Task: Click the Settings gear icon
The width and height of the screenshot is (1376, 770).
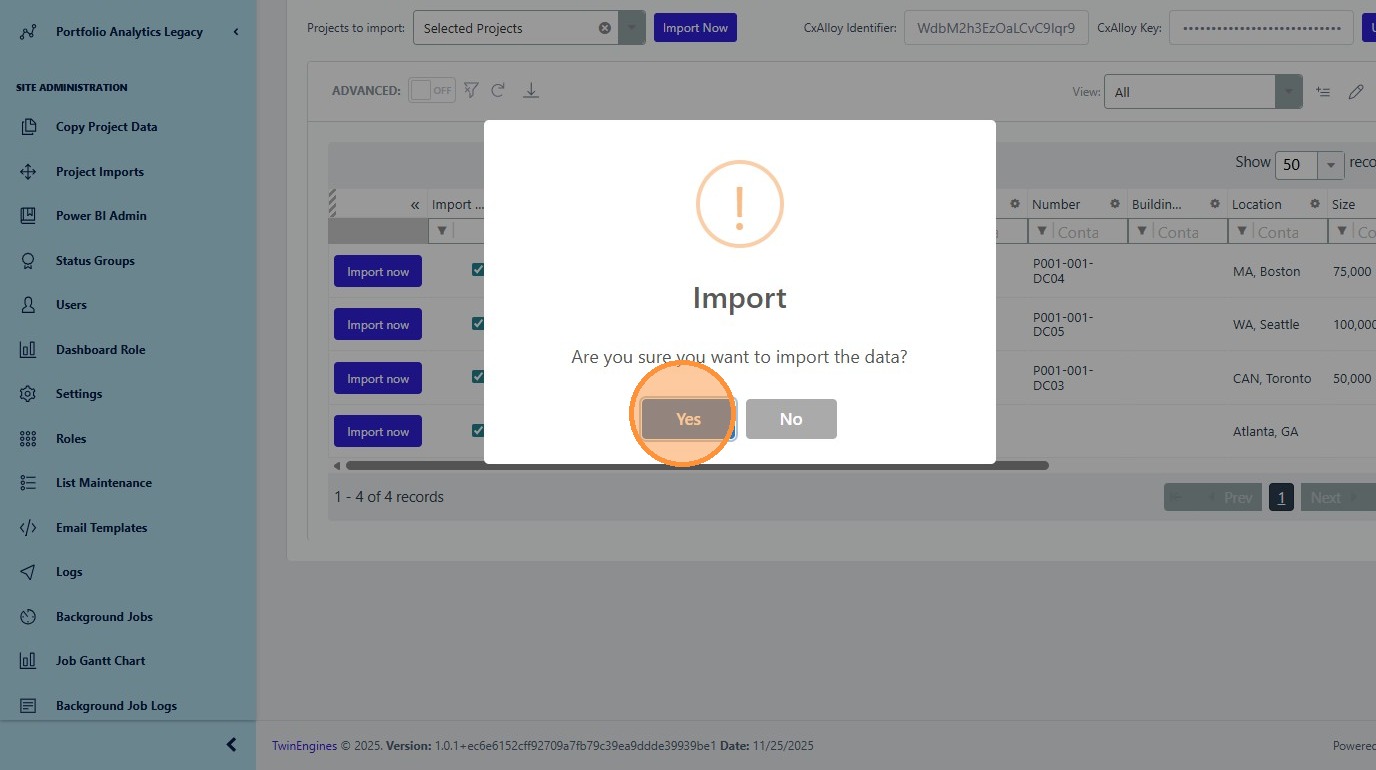Action: point(28,394)
